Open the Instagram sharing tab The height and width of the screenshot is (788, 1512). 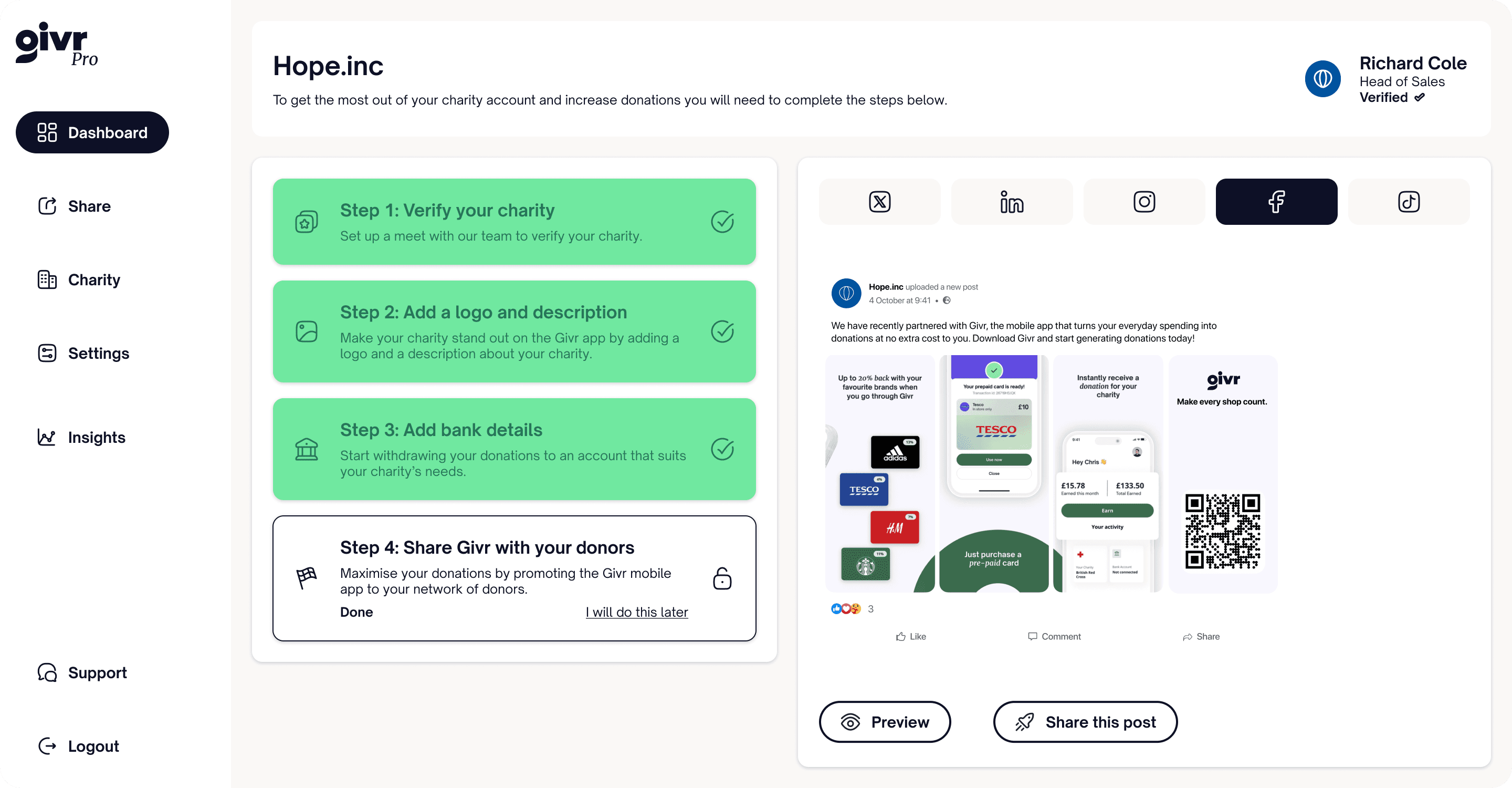tap(1144, 201)
